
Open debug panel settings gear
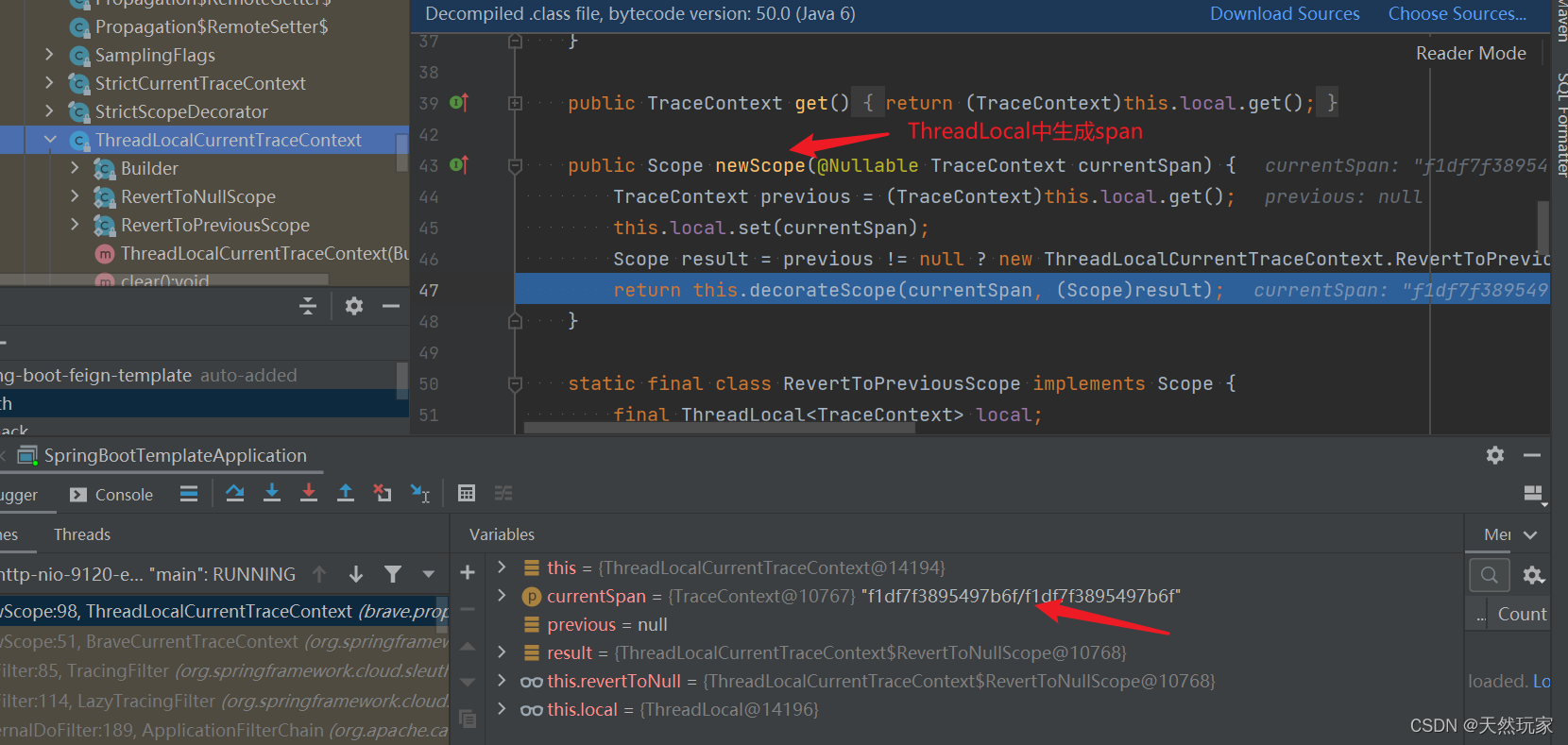tap(1495, 455)
